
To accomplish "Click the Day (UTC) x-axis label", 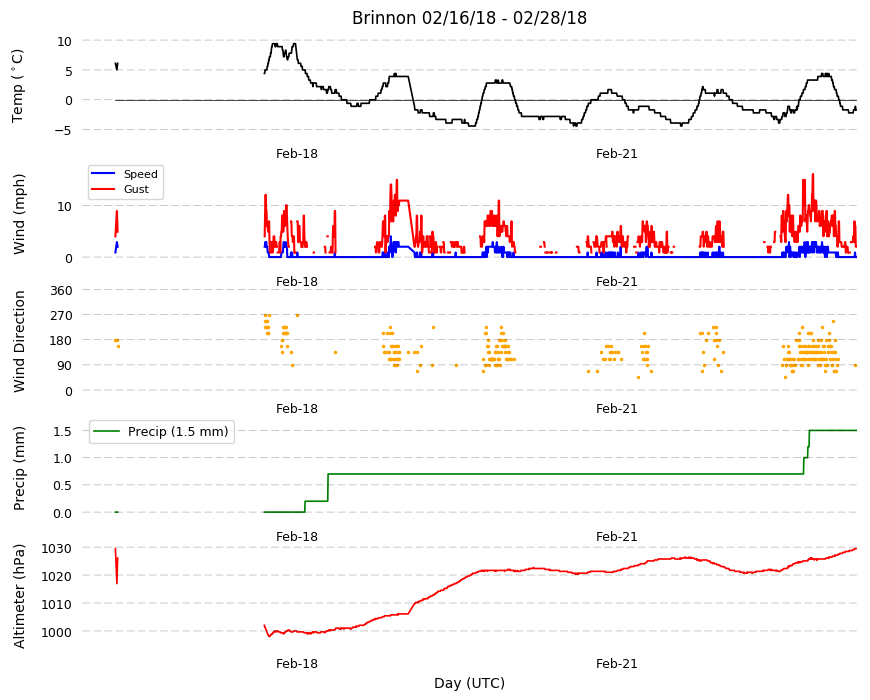I will coord(469,683).
